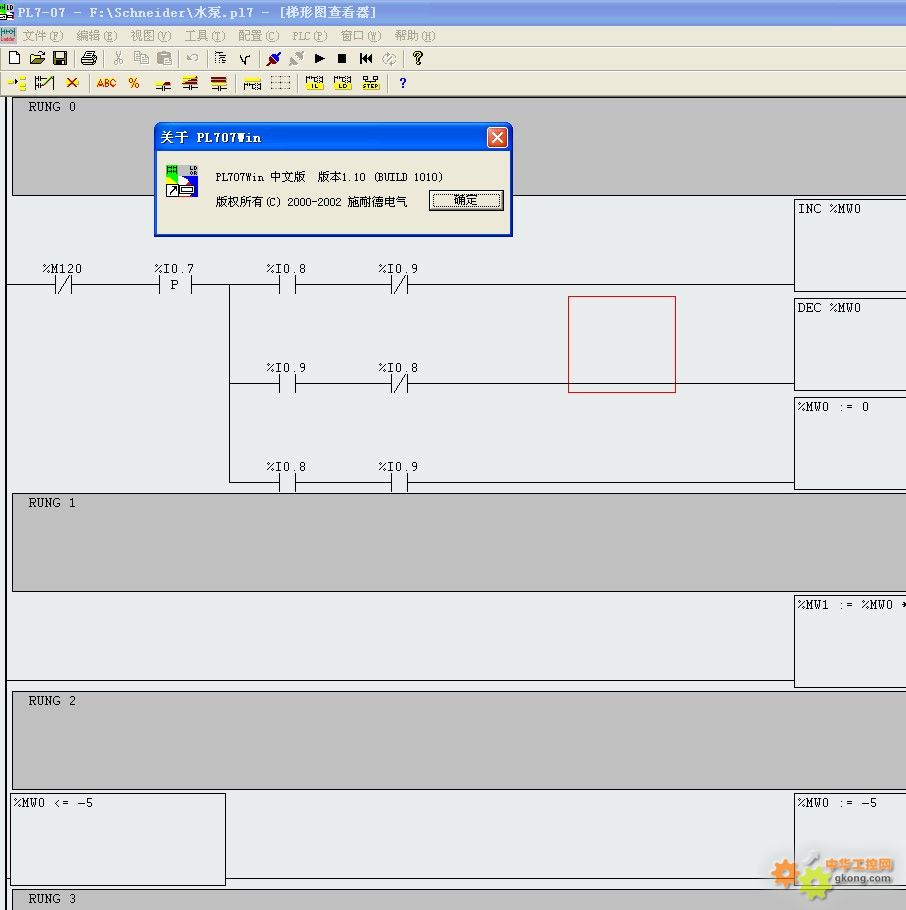Toggle the dotted grid display icon
Viewport: 906px width, 910px height.
tap(280, 83)
